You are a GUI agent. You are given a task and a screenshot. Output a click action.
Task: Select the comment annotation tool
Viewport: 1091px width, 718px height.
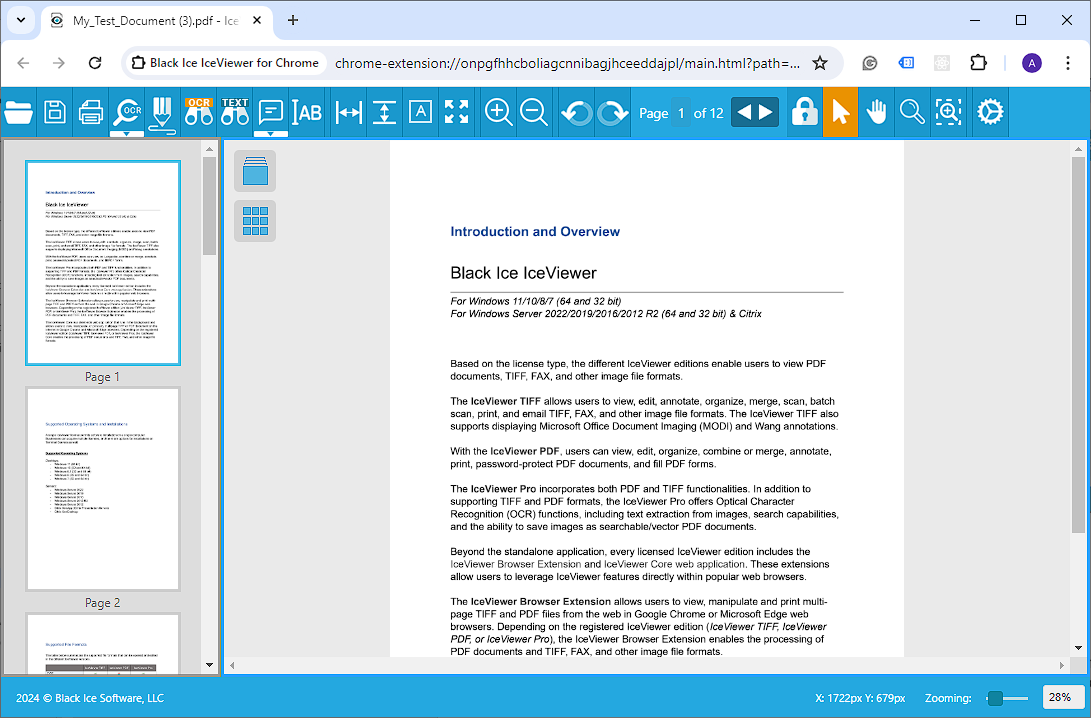click(271, 111)
